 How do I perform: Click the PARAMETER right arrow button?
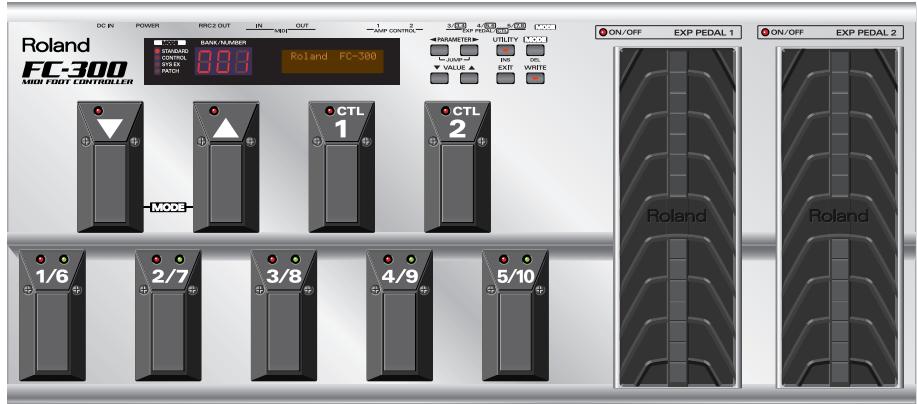click(x=469, y=50)
